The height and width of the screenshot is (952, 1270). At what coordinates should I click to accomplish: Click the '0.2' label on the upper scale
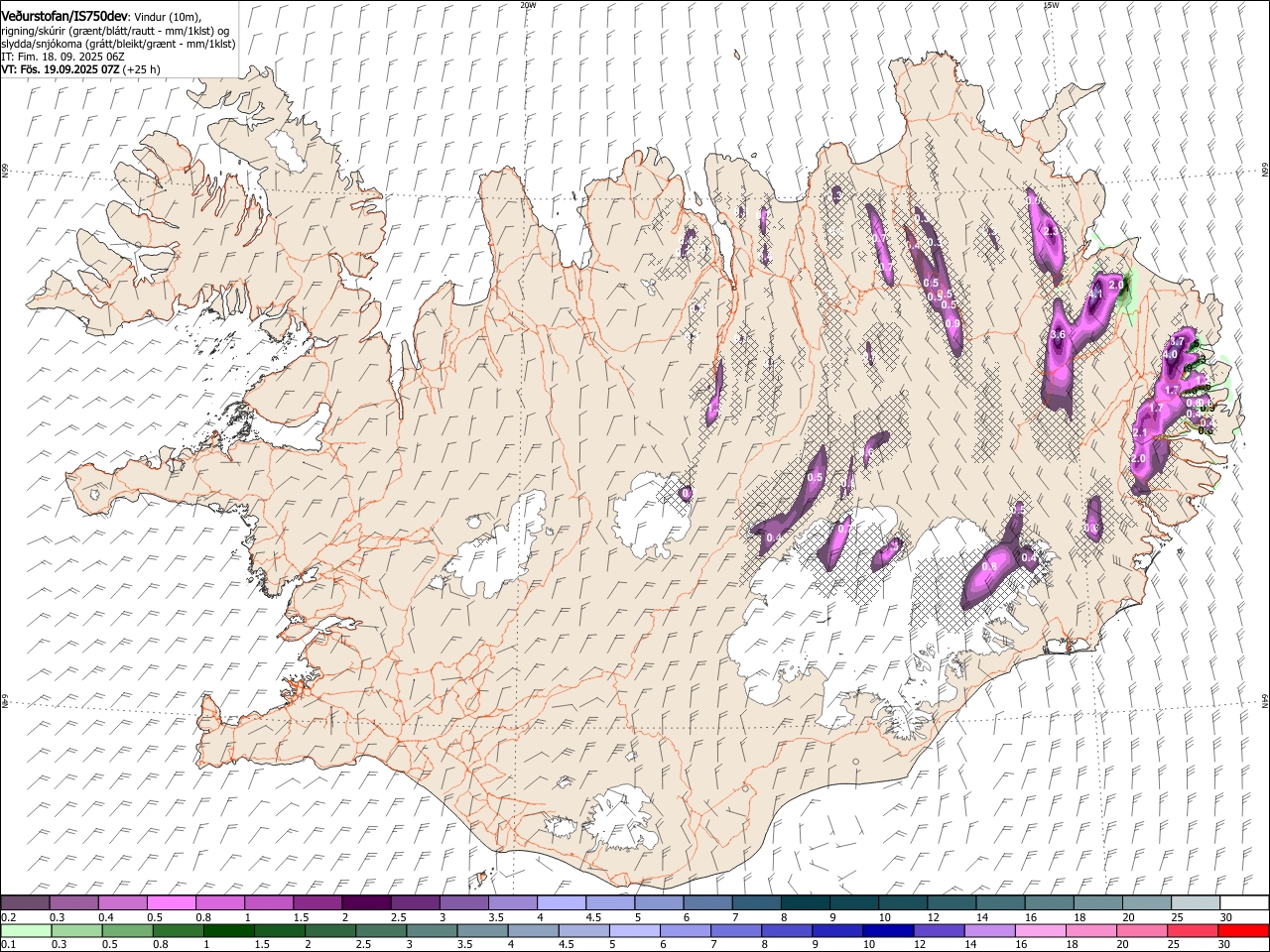click(9, 917)
